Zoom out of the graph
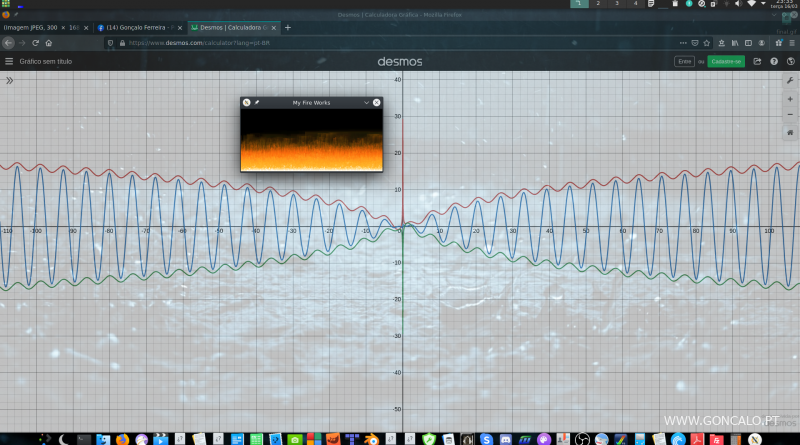Image resolution: width=800 pixels, height=445 pixels. click(x=790, y=114)
